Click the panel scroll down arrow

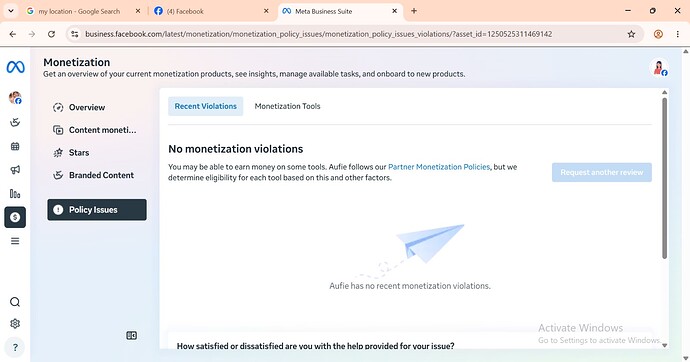pos(664,345)
